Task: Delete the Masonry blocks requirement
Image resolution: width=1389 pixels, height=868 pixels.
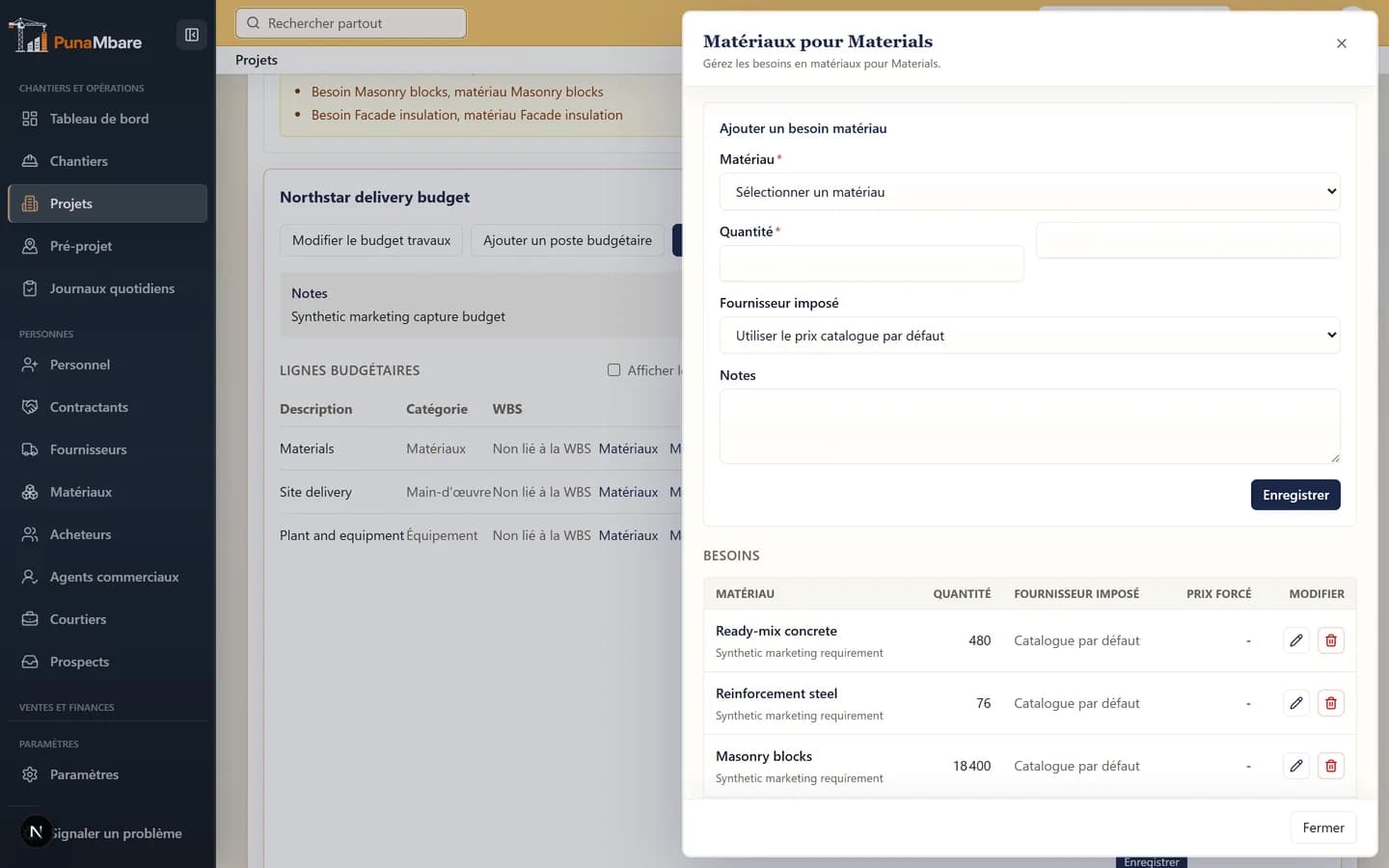Action: click(1331, 766)
